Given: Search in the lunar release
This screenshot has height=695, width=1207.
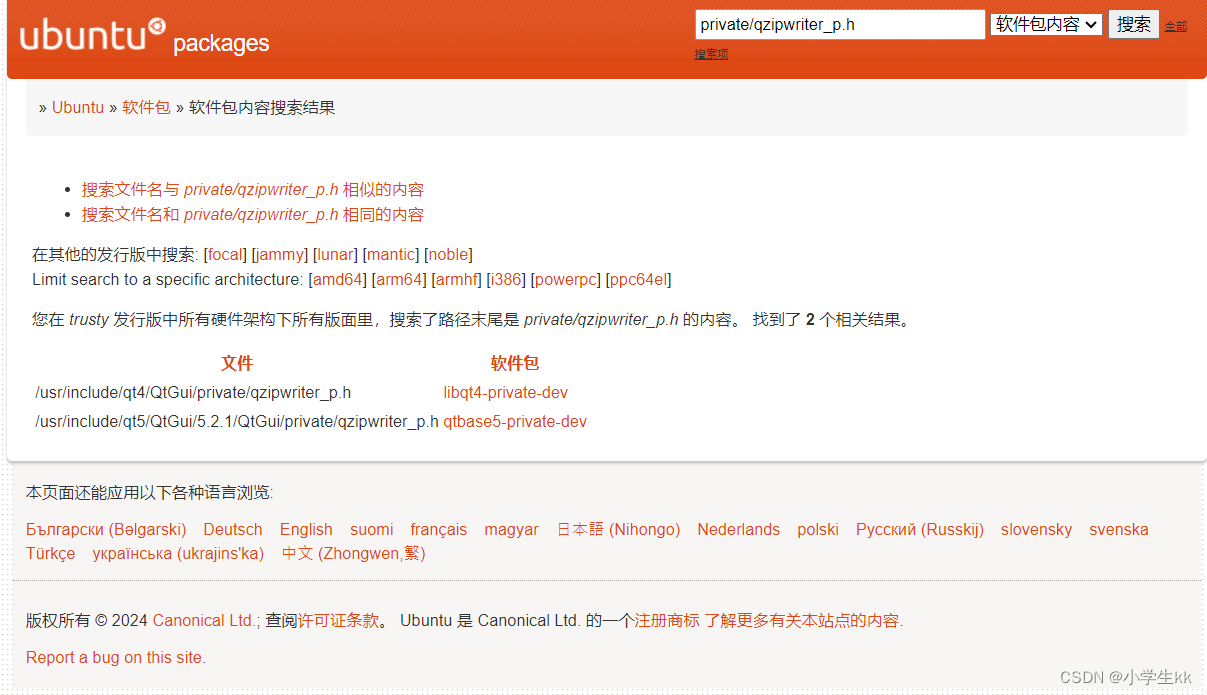Looking at the screenshot, I should (335, 255).
